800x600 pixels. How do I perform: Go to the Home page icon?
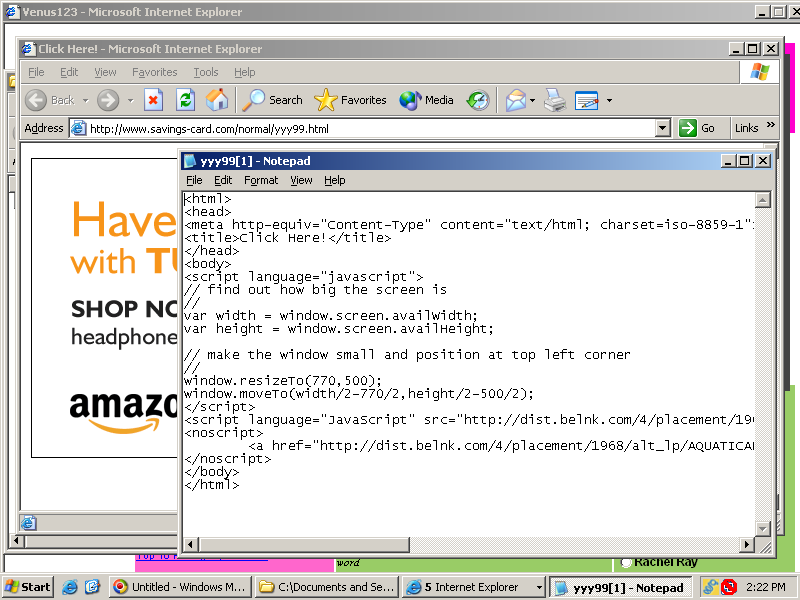(x=217, y=100)
